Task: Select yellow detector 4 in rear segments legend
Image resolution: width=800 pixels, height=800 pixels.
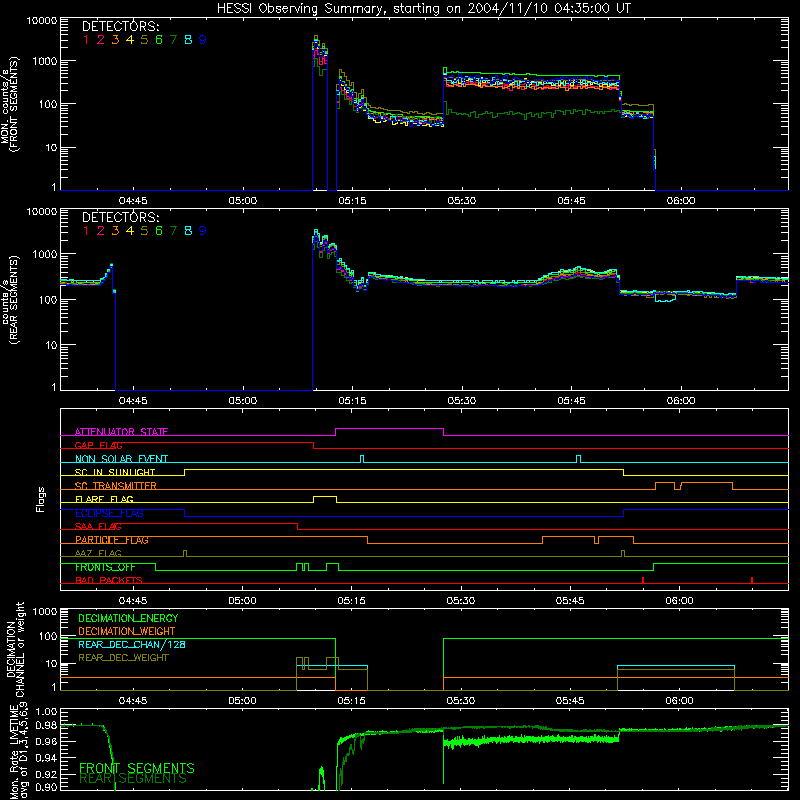Action: click(130, 231)
